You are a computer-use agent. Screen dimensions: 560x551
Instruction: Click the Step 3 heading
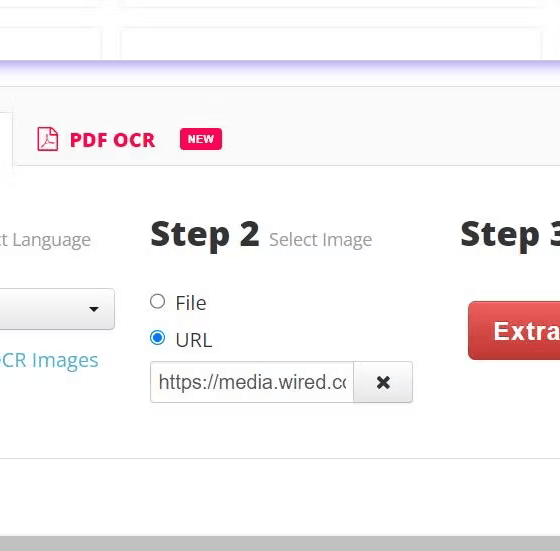click(510, 235)
